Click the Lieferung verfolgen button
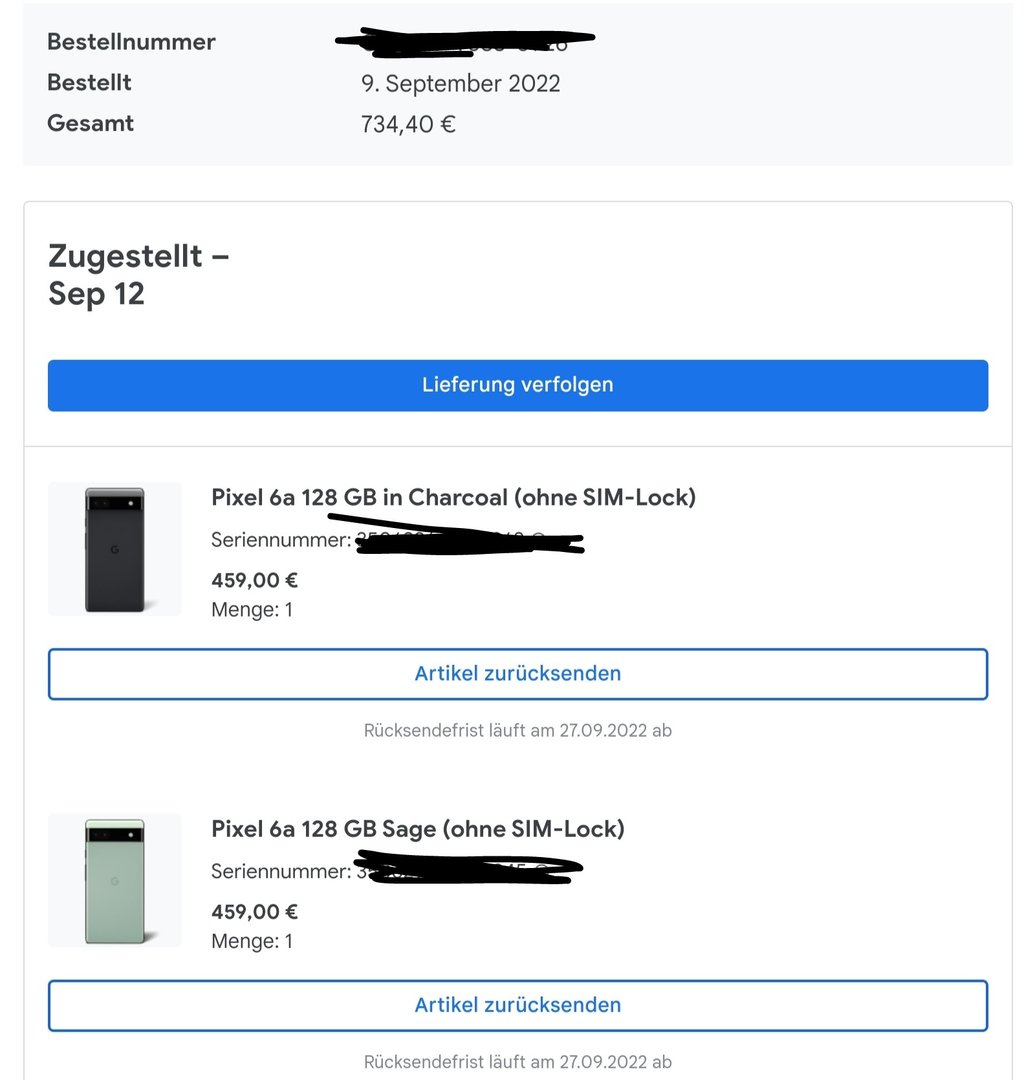Image resolution: width=1035 pixels, height=1080 pixels. click(x=517, y=385)
